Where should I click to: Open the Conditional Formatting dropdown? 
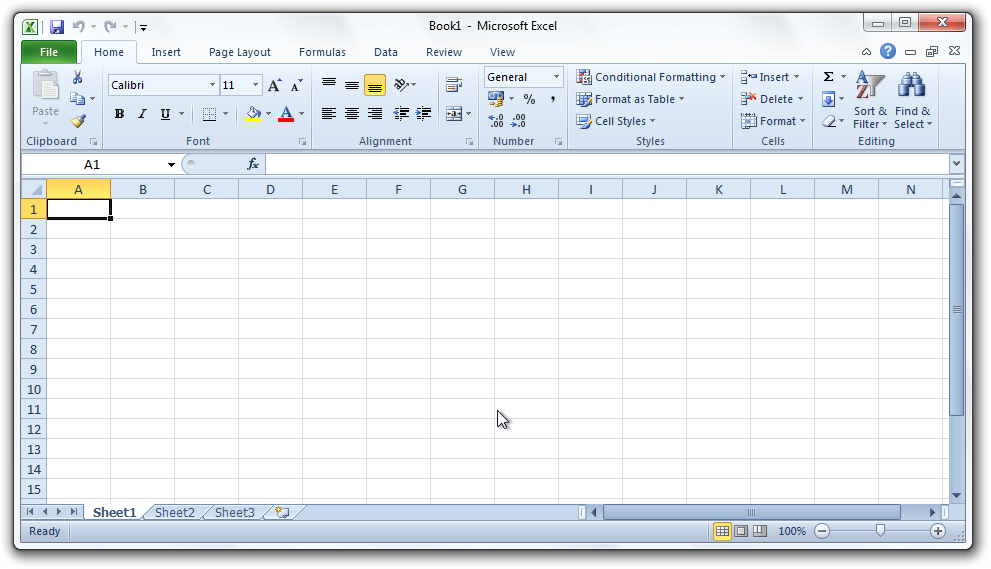coord(651,77)
